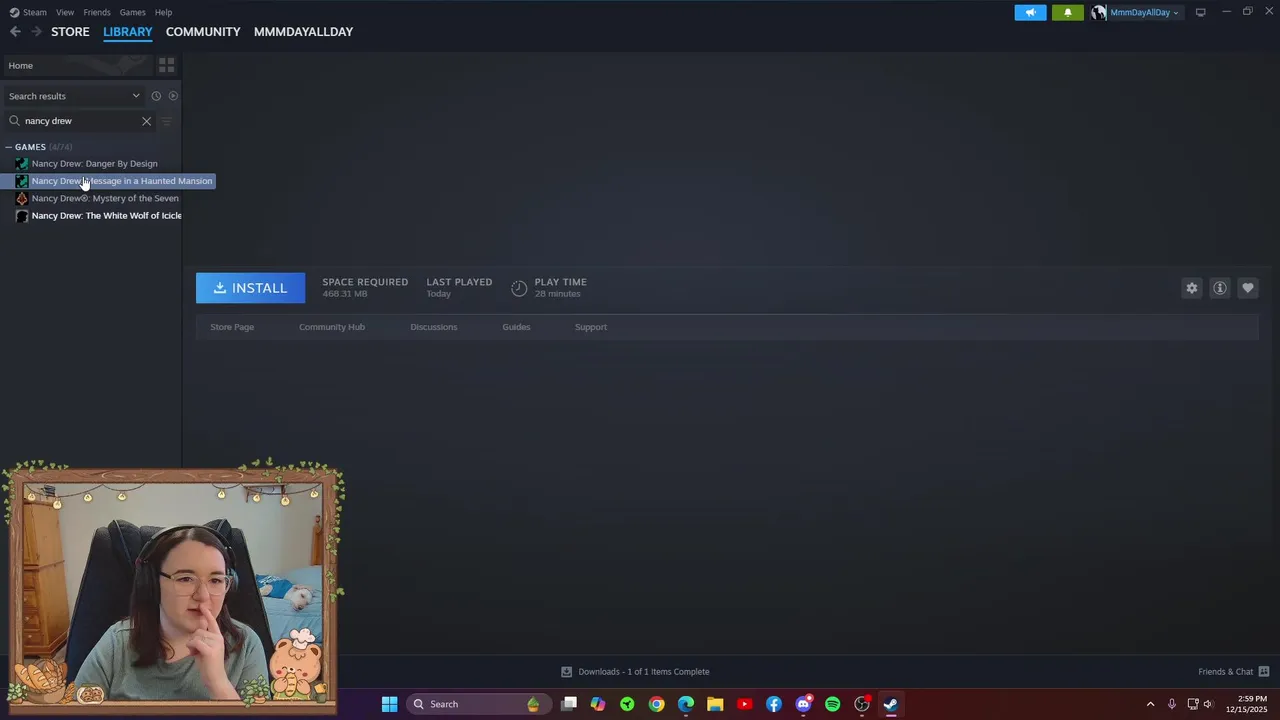1280x720 pixels.
Task: Open the Discussions link
Action: tap(434, 327)
